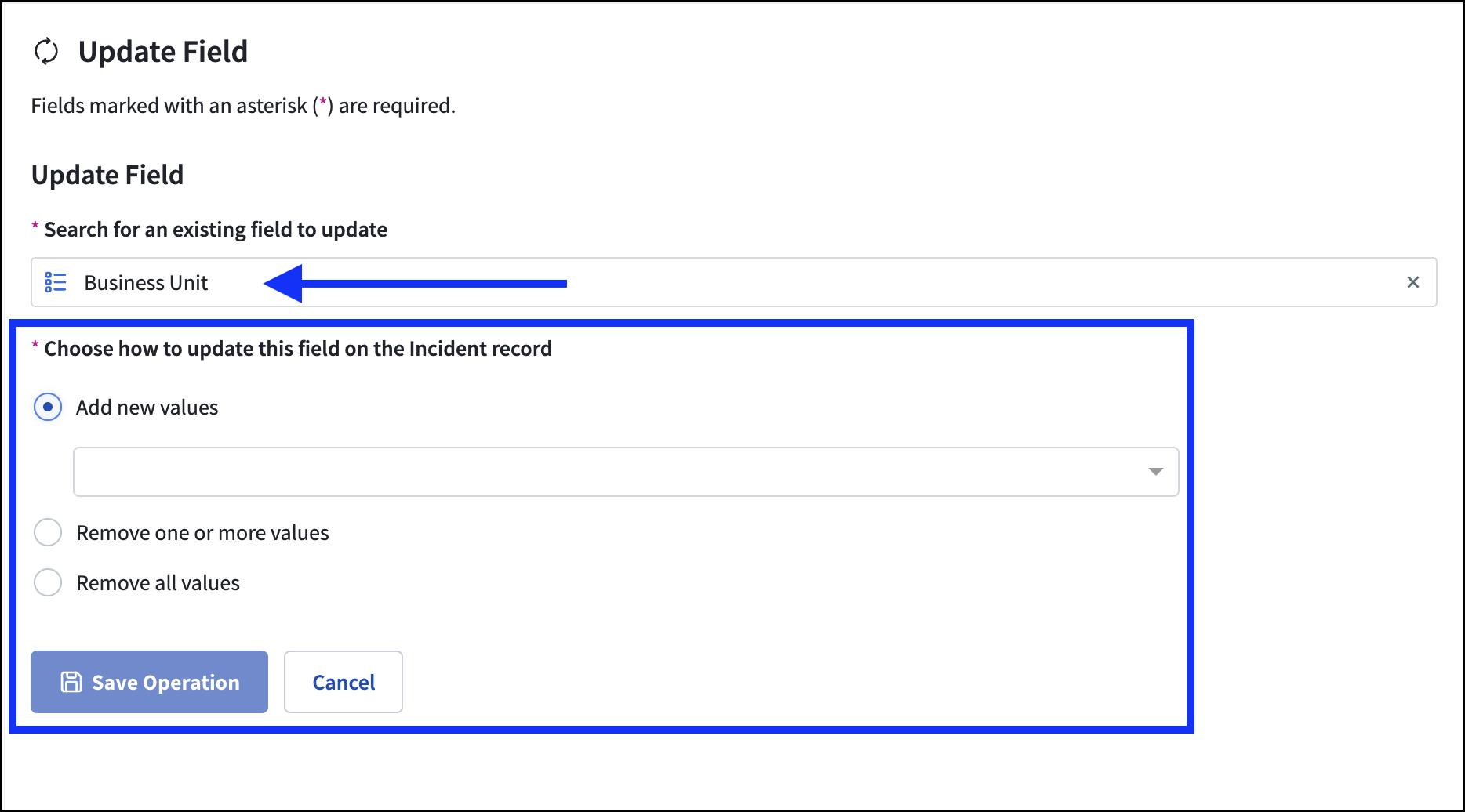This screenshot has width=1465, height=812.
Task: Click the 'Search for an existing field to update' label
Action: click(216, 230)
